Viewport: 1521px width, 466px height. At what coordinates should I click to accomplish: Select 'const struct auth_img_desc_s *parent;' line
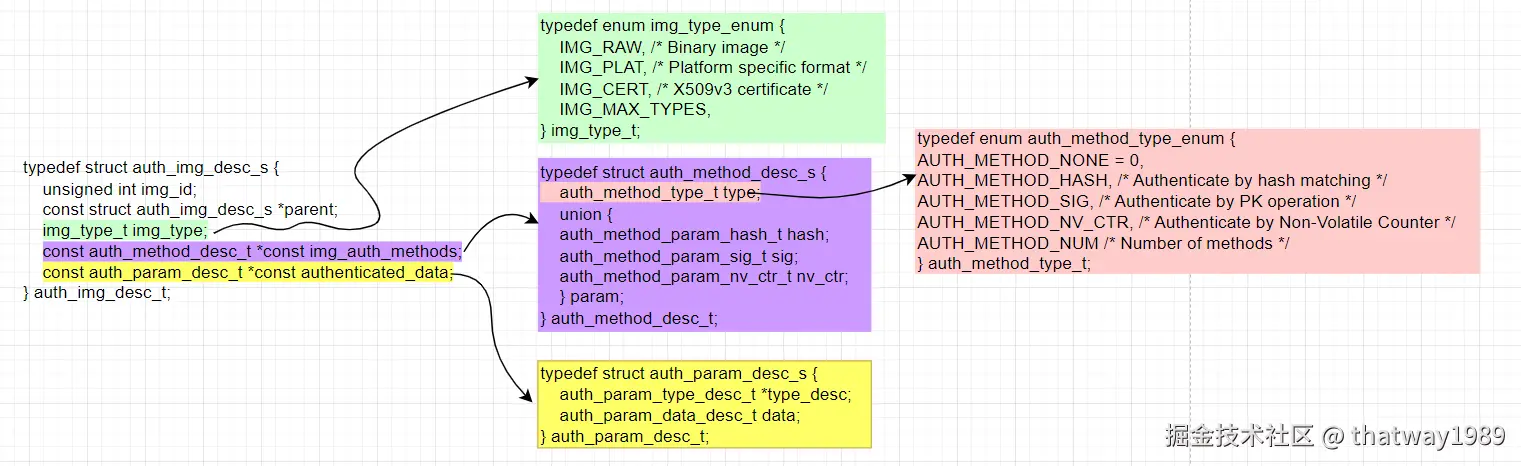pos(191,210)
